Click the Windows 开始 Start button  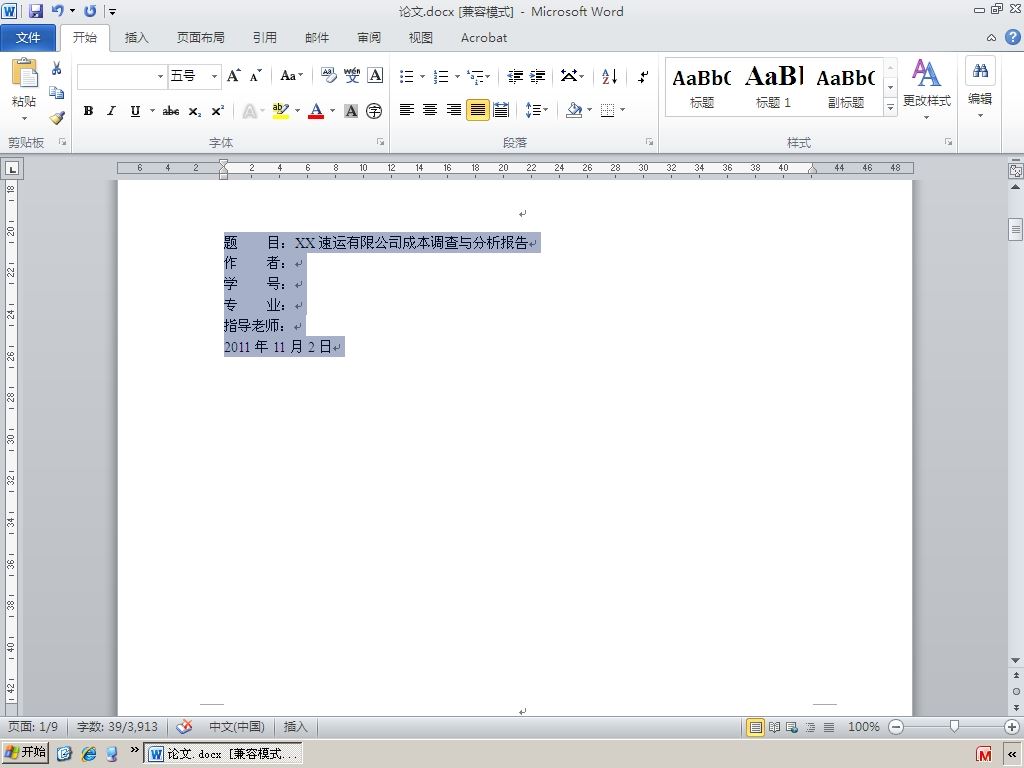point(25,753)
